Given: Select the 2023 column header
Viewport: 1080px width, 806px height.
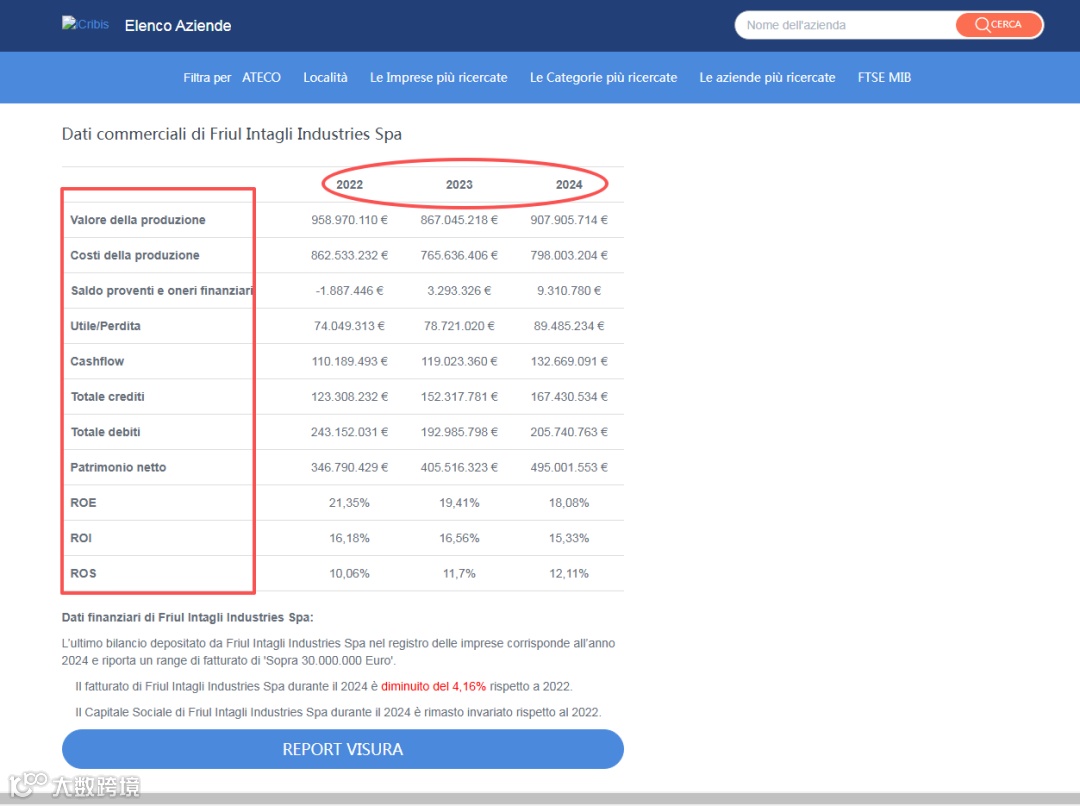Looking at the screenshot, I should point(459,185).
